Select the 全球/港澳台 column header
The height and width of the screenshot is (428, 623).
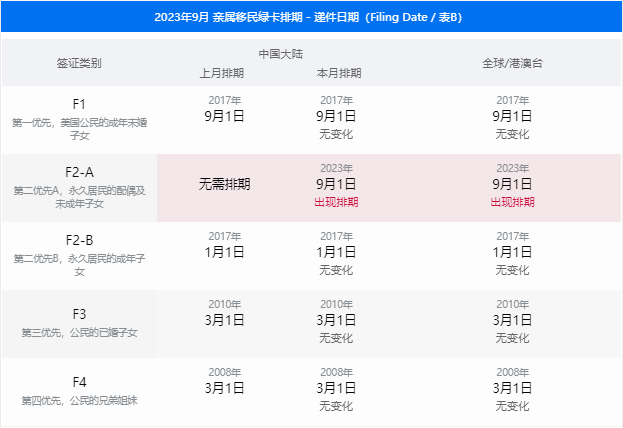tap(512, 62)
